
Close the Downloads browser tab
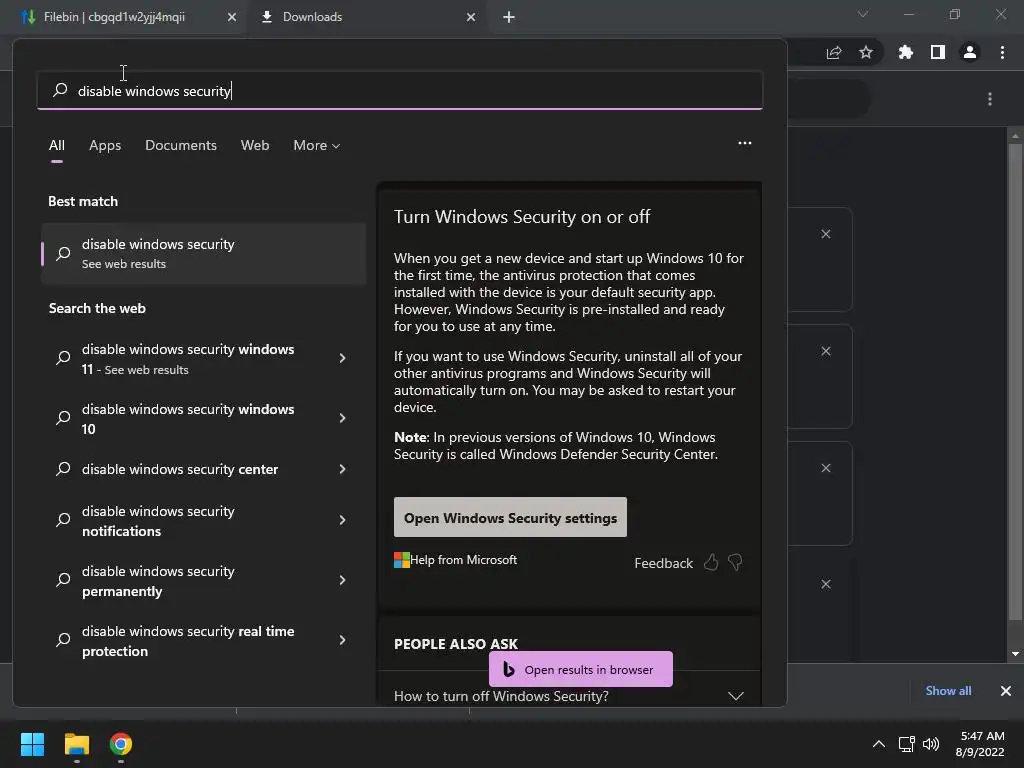tap(471, 17)
